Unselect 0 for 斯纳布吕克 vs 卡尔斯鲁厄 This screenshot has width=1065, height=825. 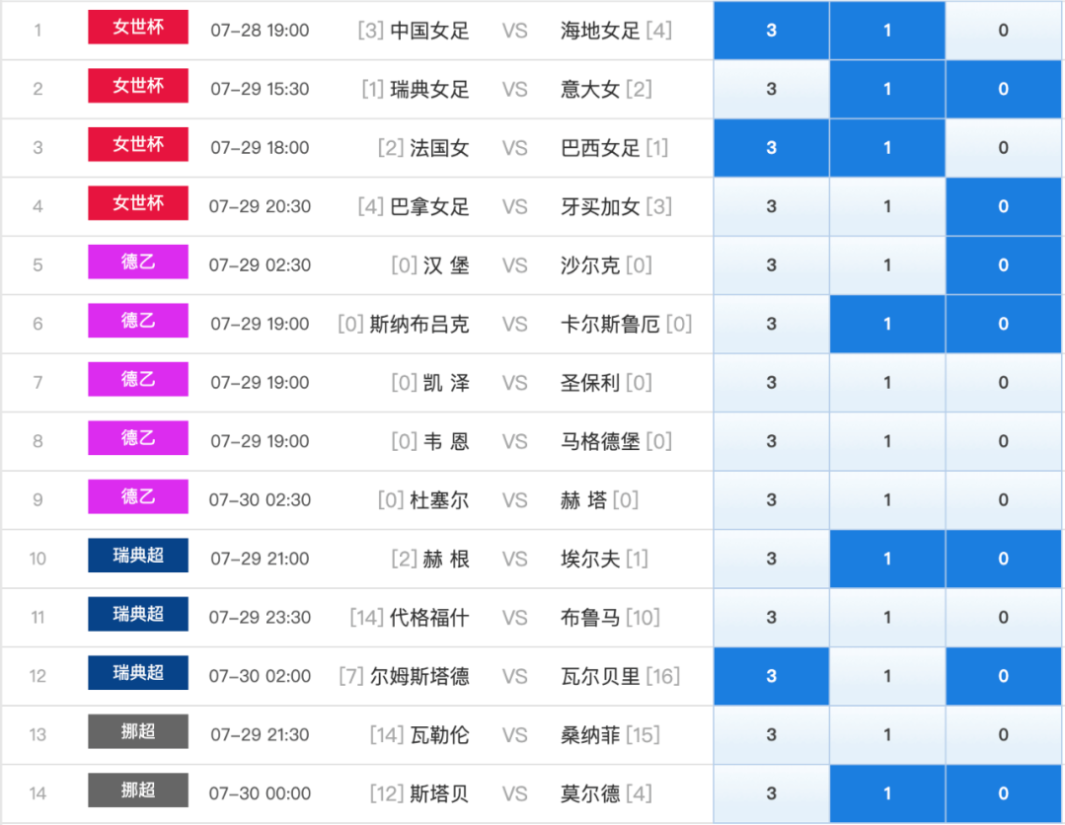1003,324
